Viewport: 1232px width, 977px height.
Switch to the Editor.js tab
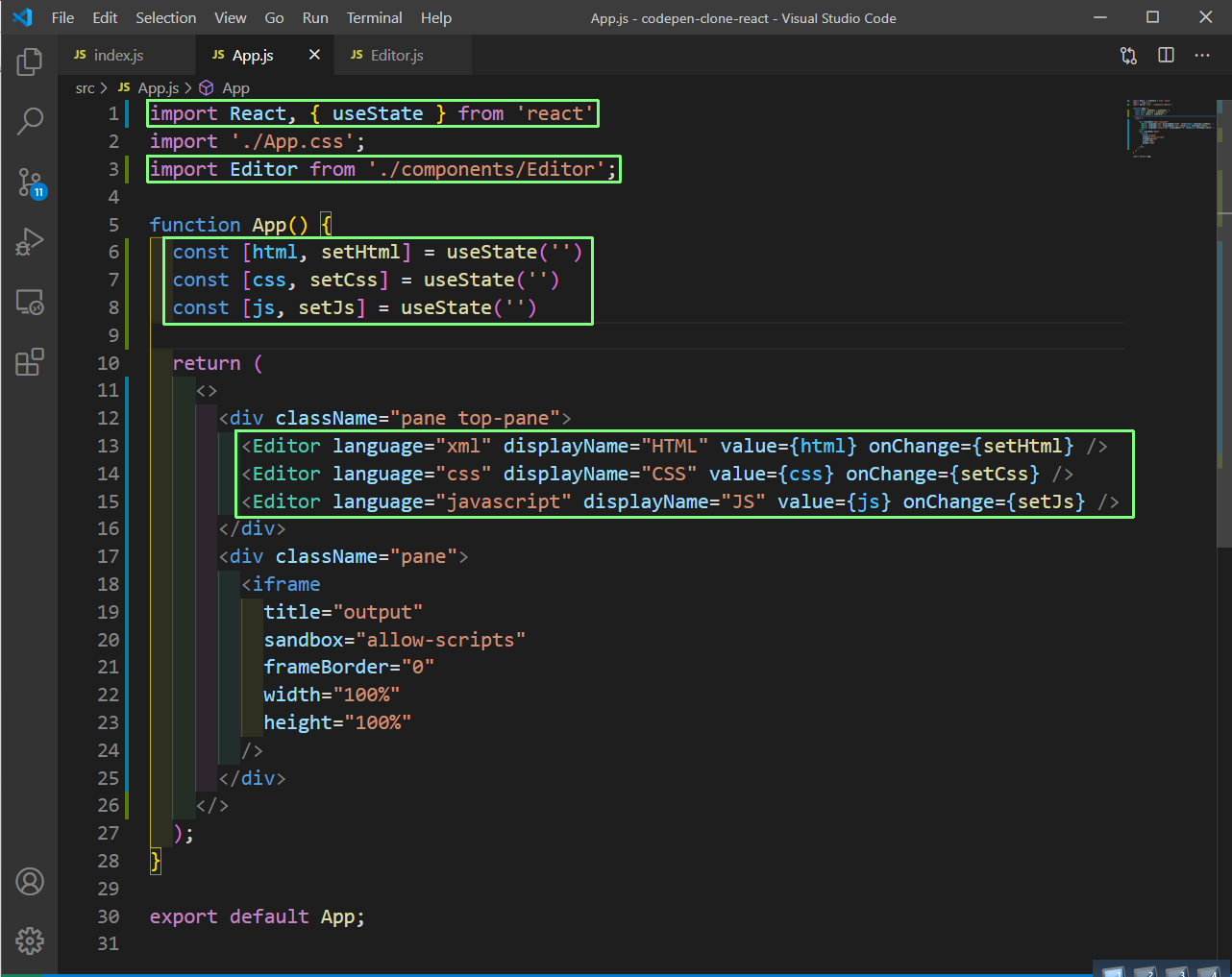404,55
